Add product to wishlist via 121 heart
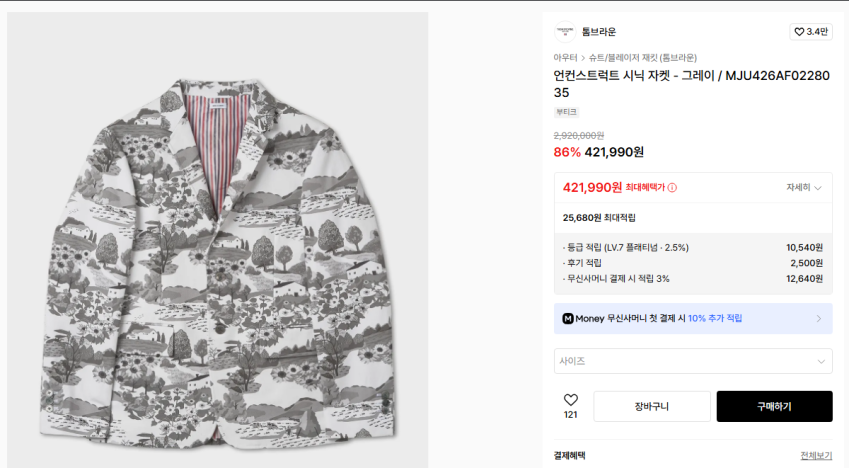This screenshot has height=468, width=849. click(570, 400)
